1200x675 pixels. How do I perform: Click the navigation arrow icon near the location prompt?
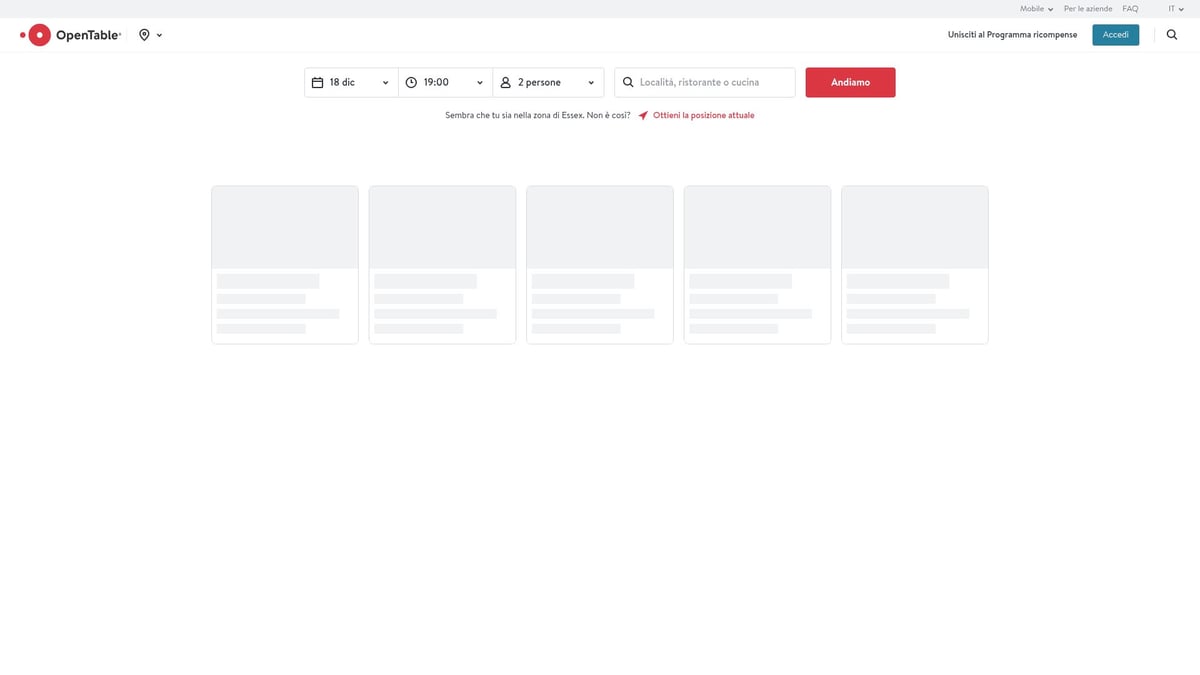click(643, 114)
